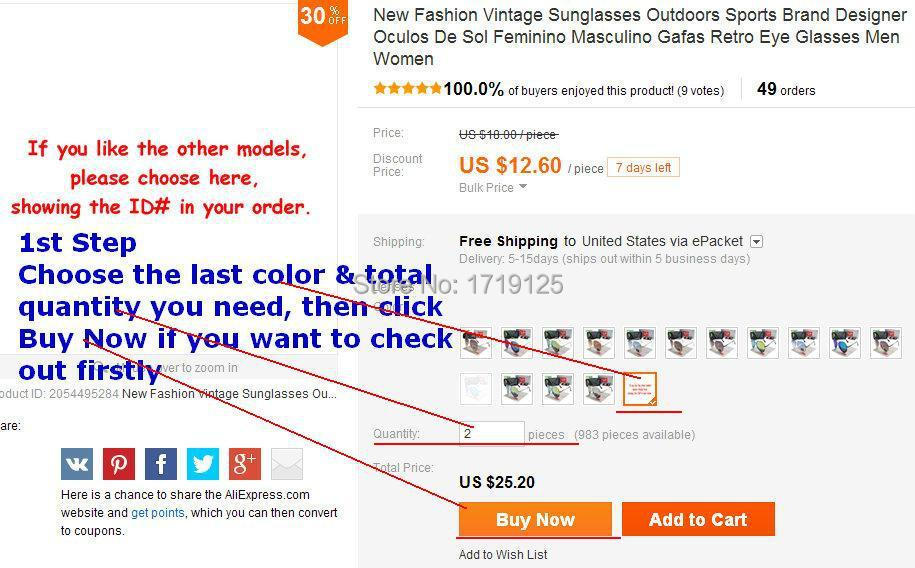The image size is (915, 568).
Task: Click the five-star rating icons
Action: [x=407, y=89]
